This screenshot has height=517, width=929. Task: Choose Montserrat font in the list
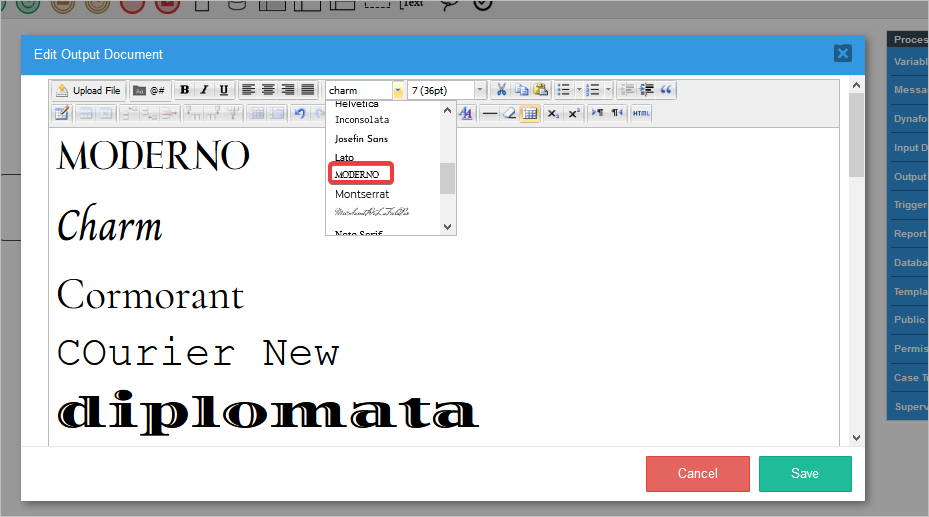click(362, 194)
